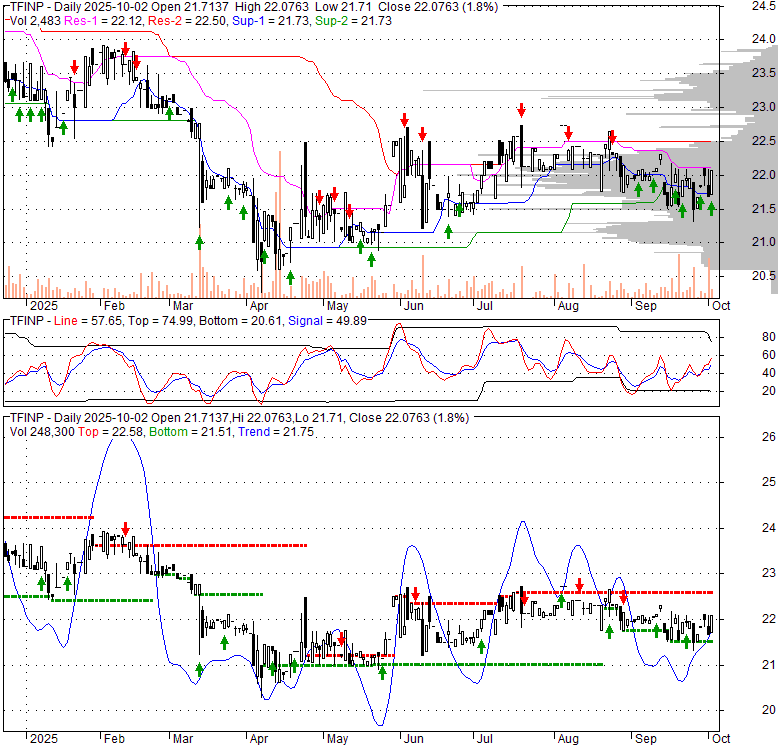
Task: Click the top chart's '2025' date axis label
Action: tap(44, 306)
